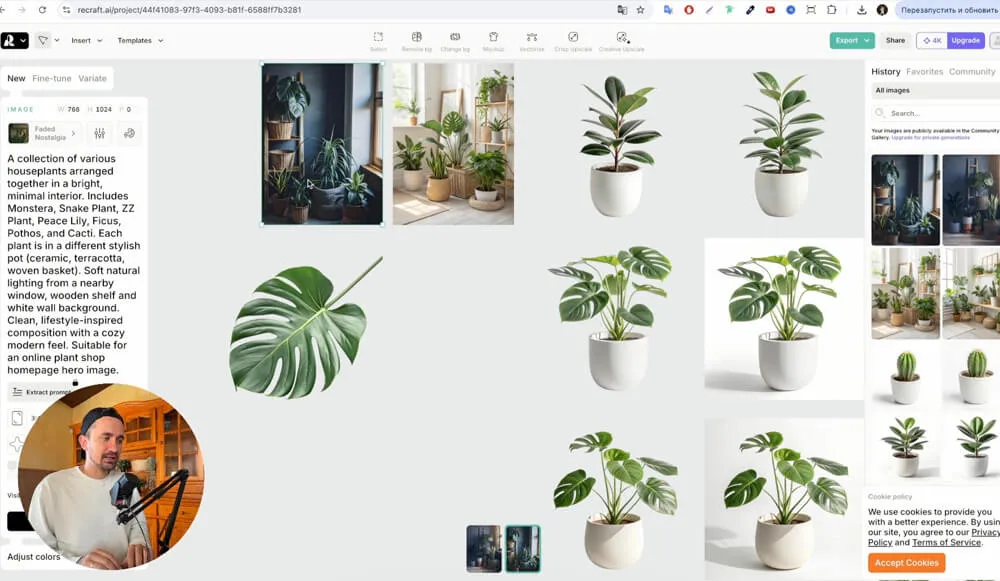Click the Upgrade button
This screenshot has height=581, width=1000.
[965, 40]
